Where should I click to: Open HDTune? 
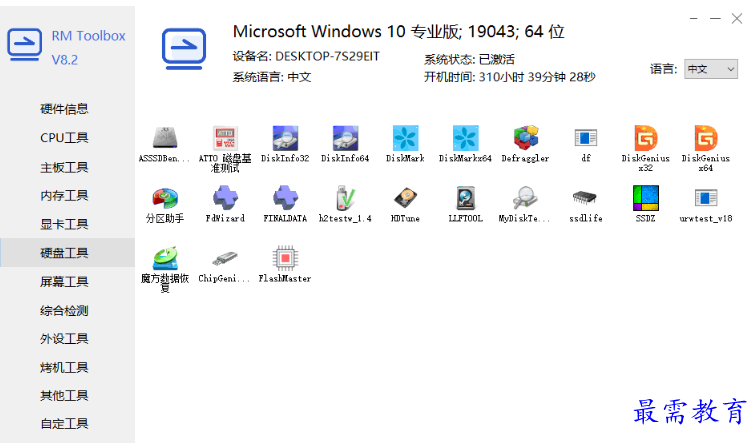click(x=405, y=198)
